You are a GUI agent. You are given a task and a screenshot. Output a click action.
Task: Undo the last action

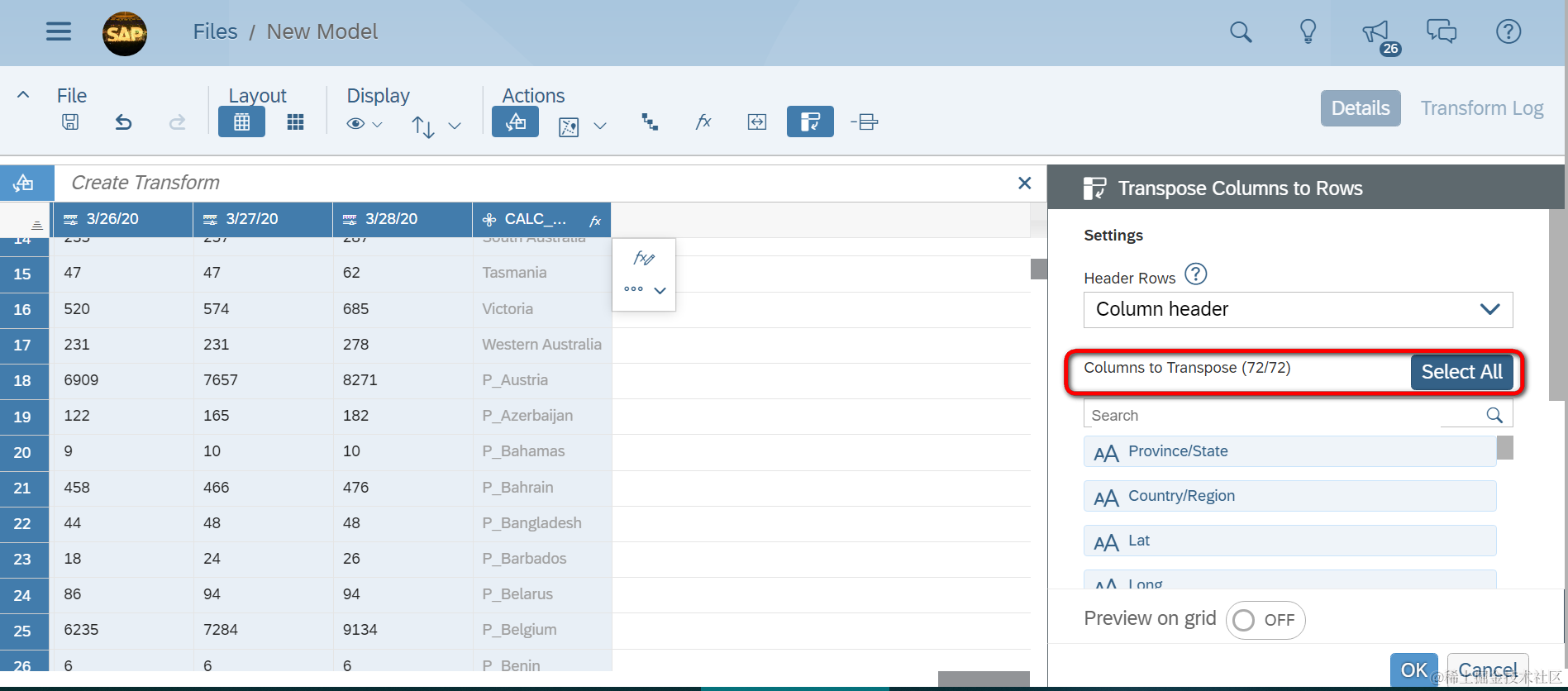tap(123, 122)
